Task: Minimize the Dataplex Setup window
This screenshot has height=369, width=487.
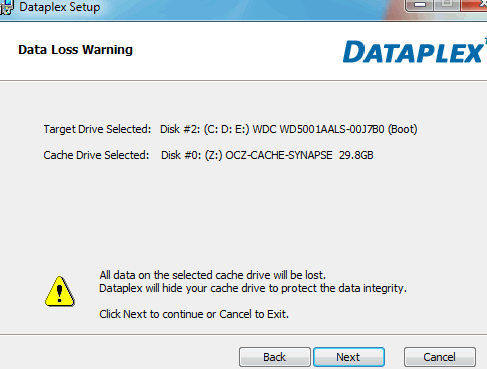Action: (419, 5)
